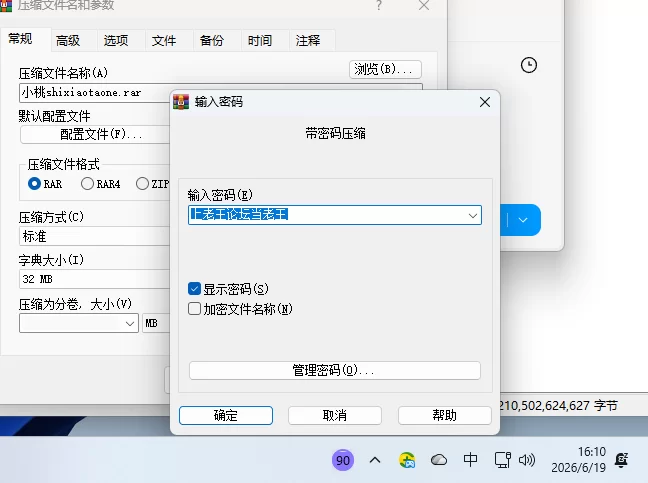
Task: Open the MB unit selector
Action: coord(156,323)
